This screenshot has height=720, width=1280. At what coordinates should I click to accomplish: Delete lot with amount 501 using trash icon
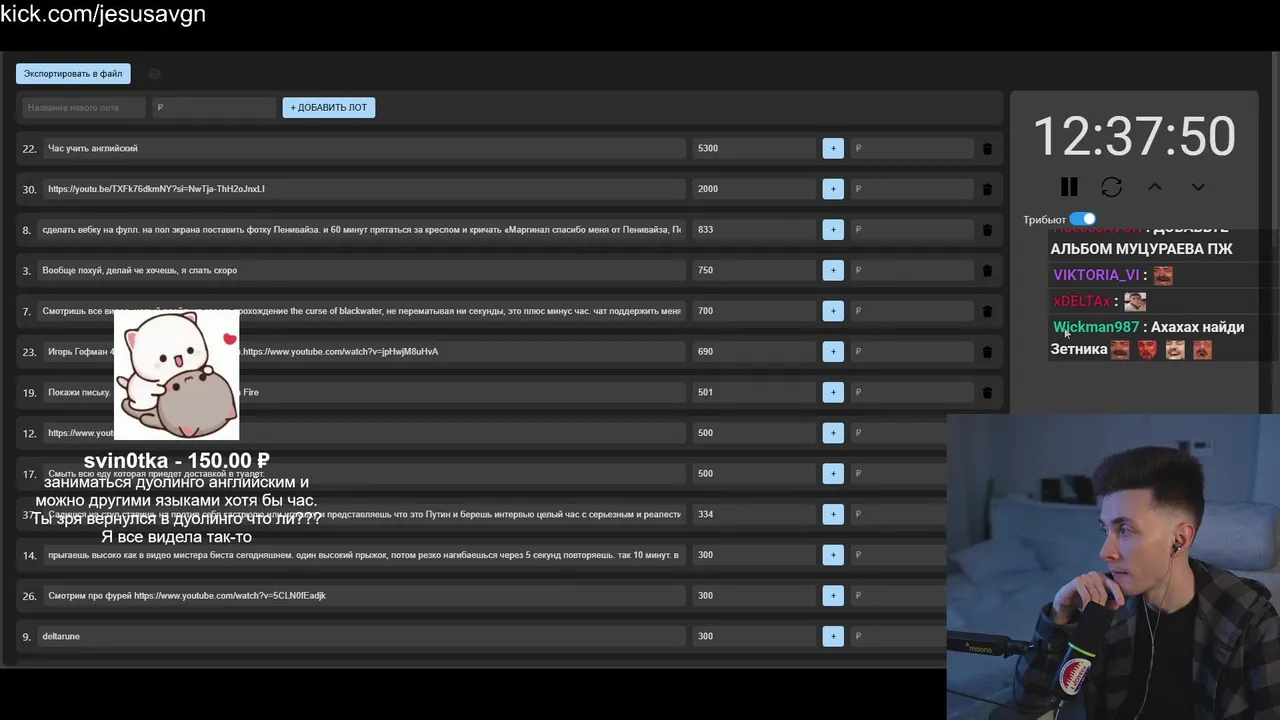coord(987,392)
